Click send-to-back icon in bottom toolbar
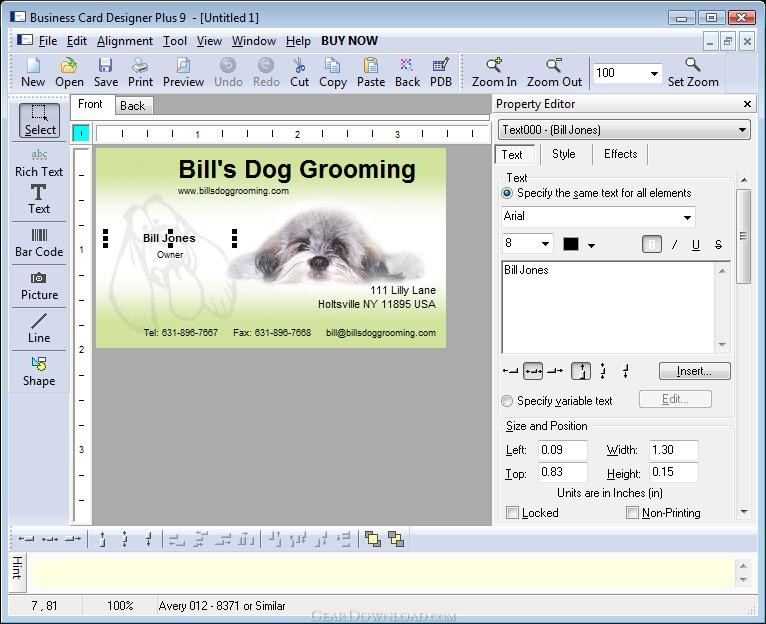Image resolution: width=766 pixels, height=624 pixels. point(396,539)
